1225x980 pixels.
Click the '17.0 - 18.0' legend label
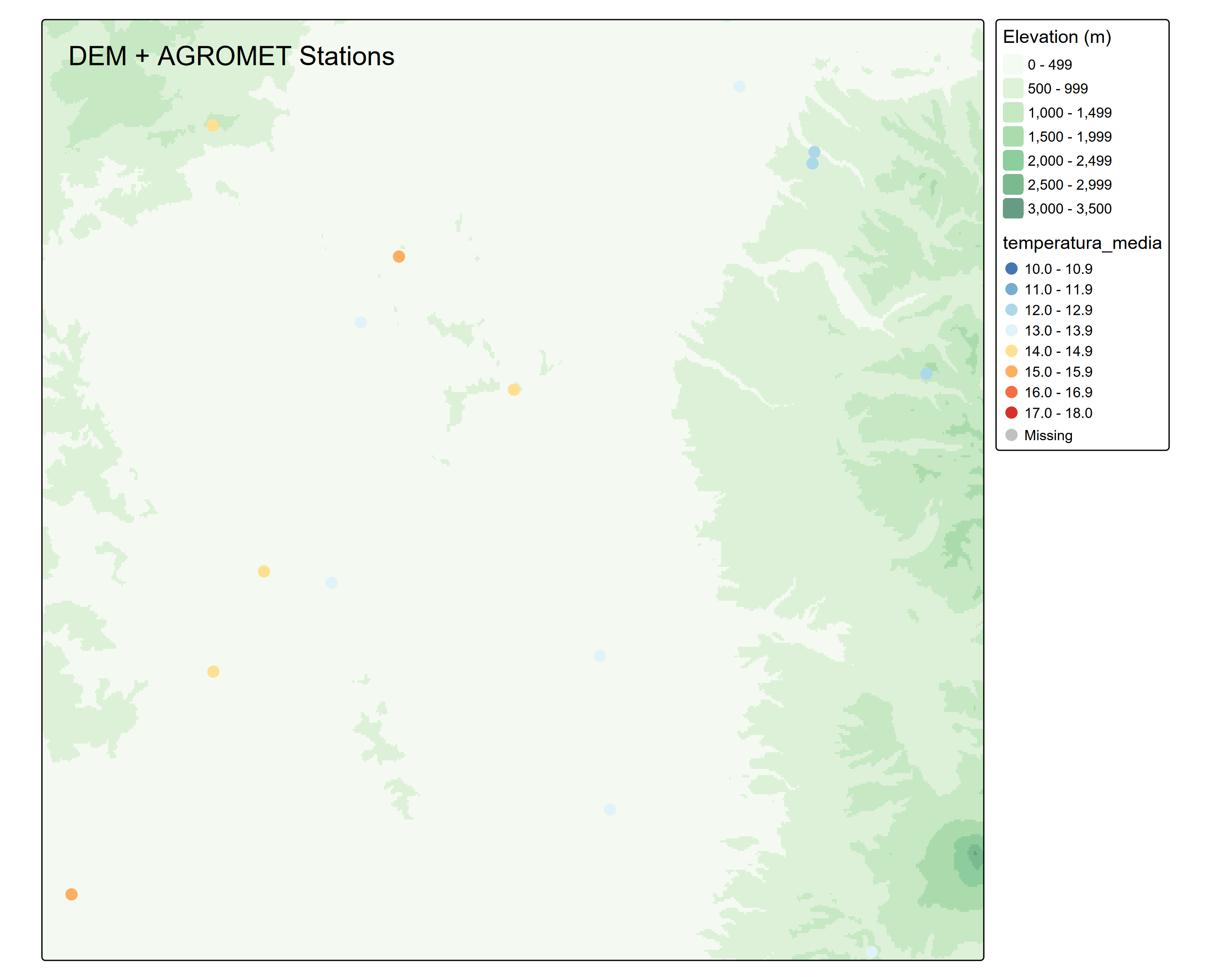coord(1058,413)
